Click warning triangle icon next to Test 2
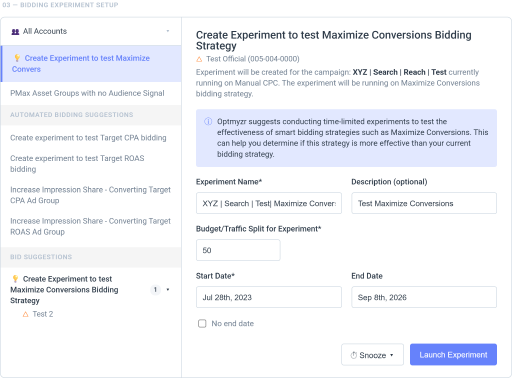 click(25, 314)
